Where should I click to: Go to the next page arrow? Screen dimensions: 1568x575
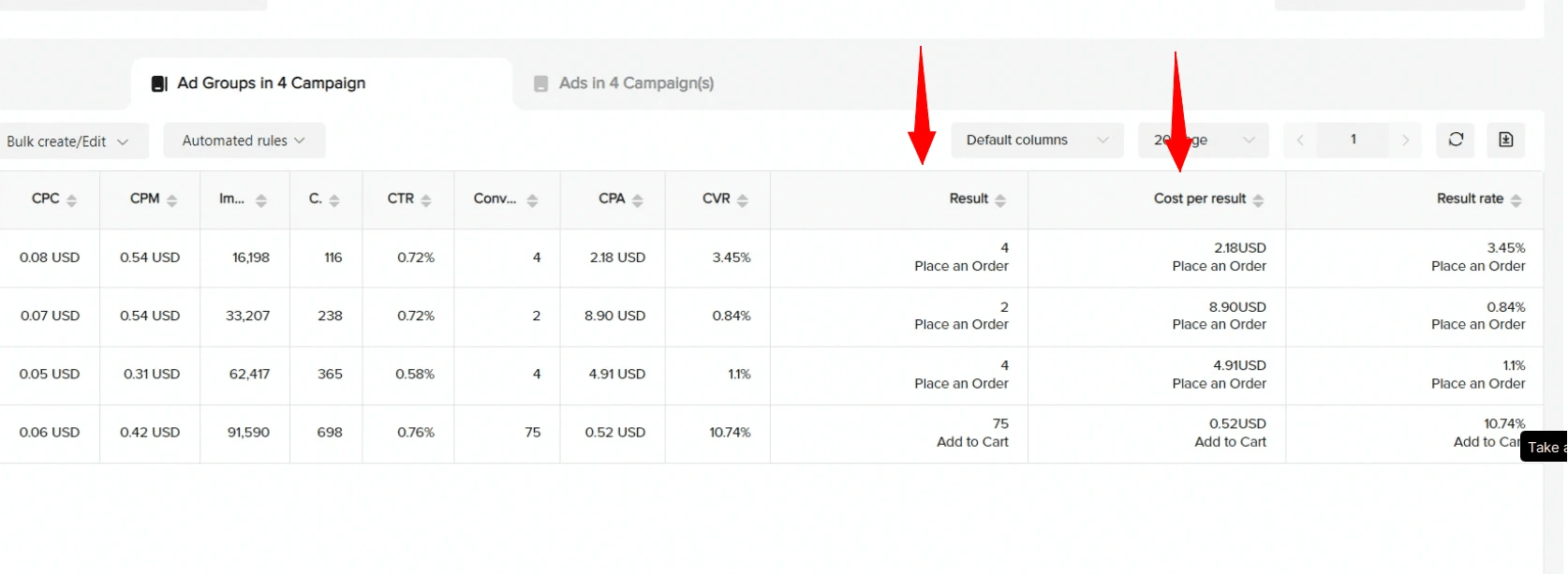(1405, 140)
